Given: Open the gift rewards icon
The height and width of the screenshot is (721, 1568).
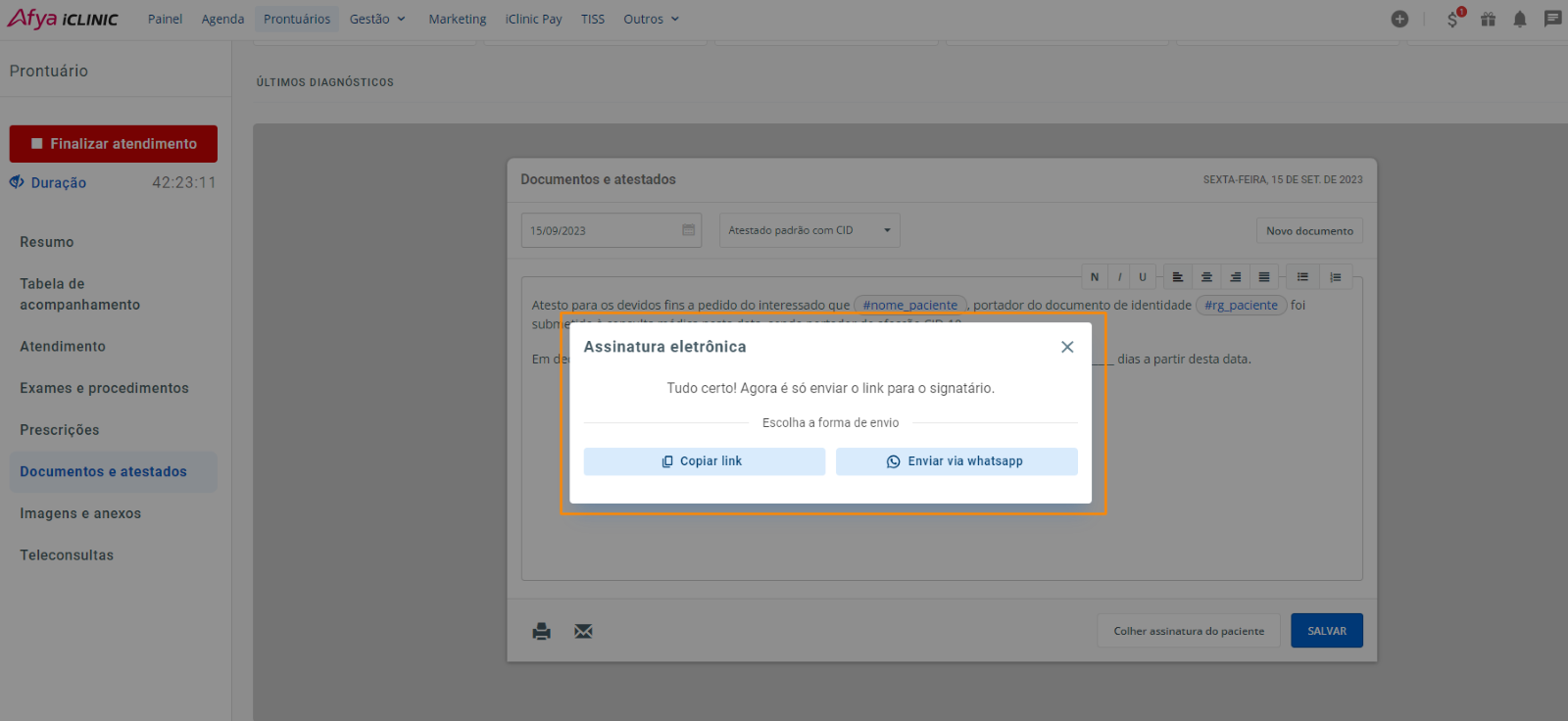Looking at the screenshot, I should coord(1488,19).
